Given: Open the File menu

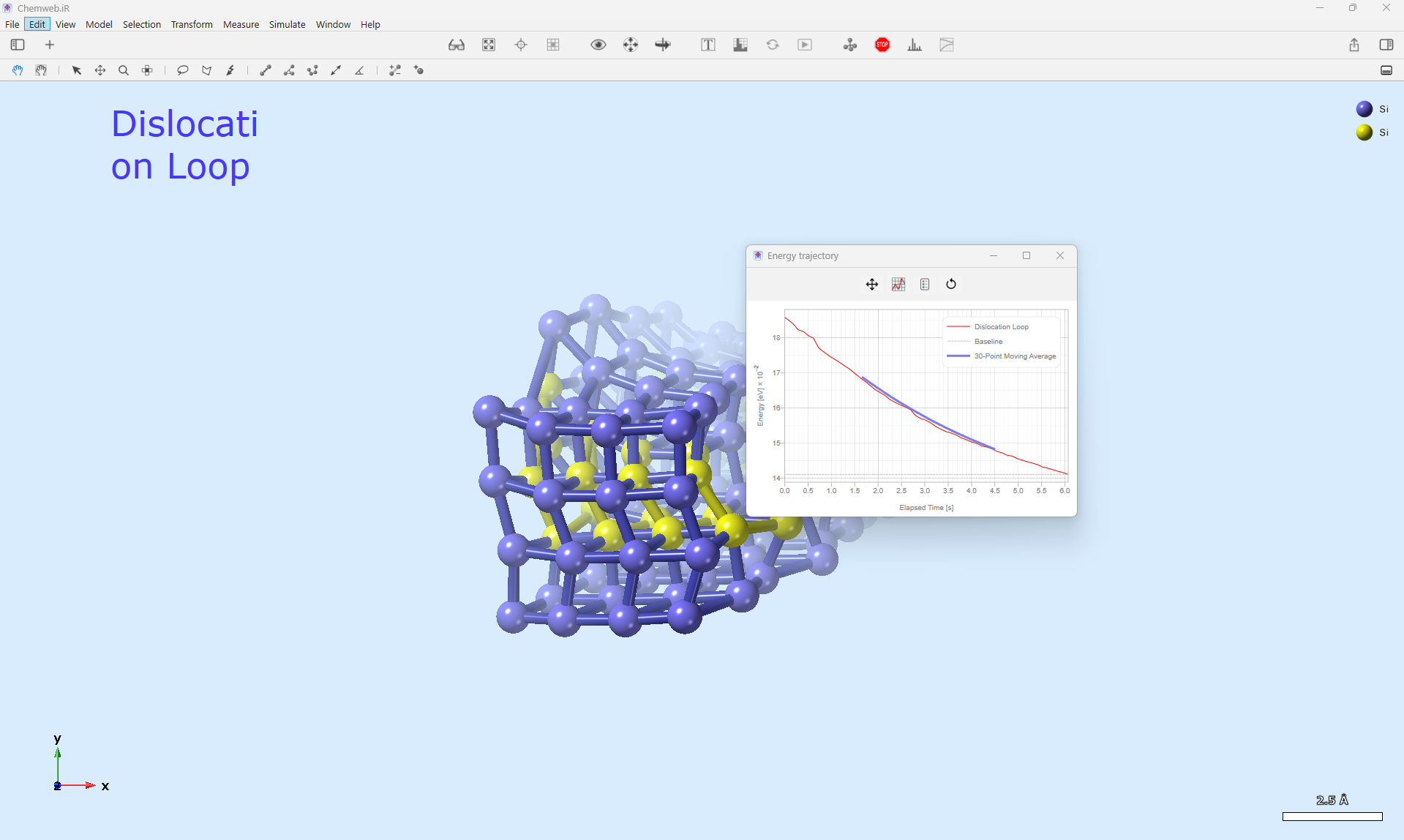Looking at the screenshot, I should pyautogui.click(x=12, y=24).
